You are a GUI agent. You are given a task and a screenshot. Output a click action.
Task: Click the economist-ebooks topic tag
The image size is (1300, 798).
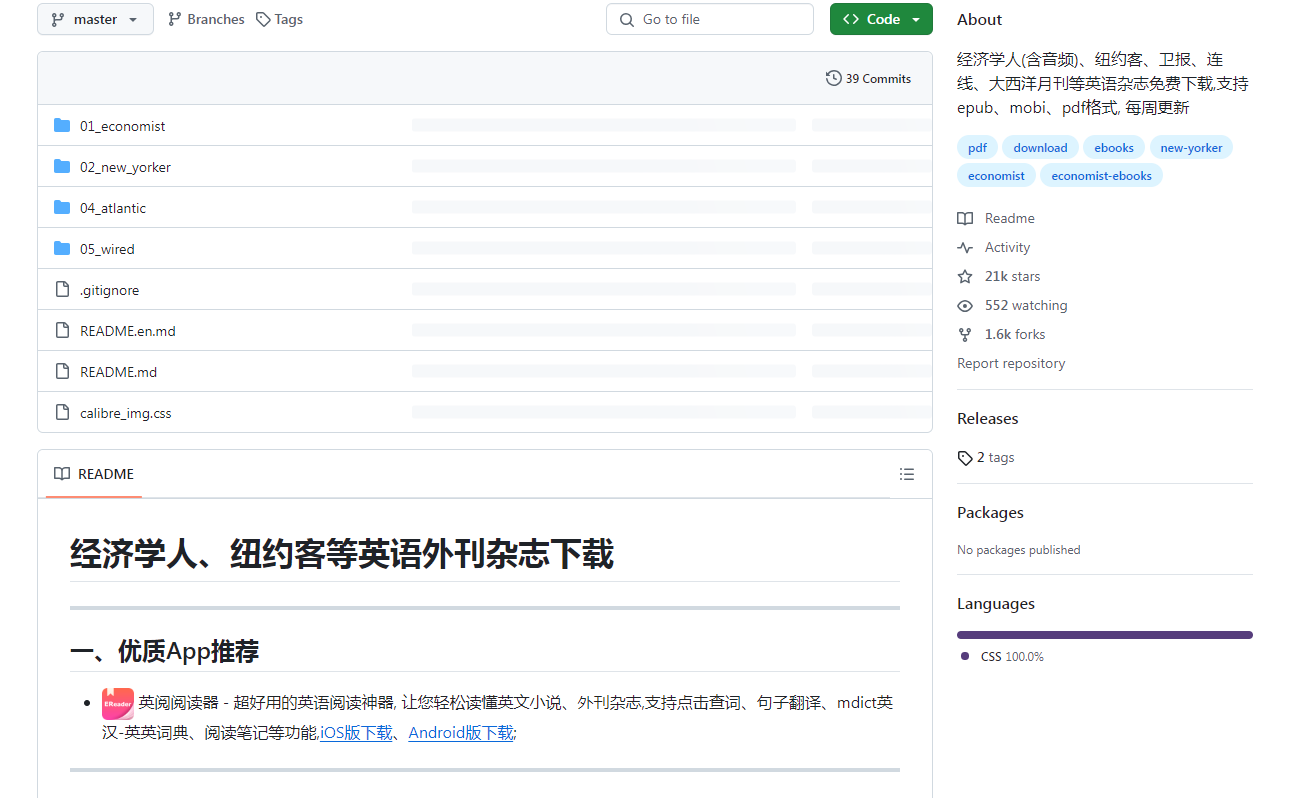1101,175
